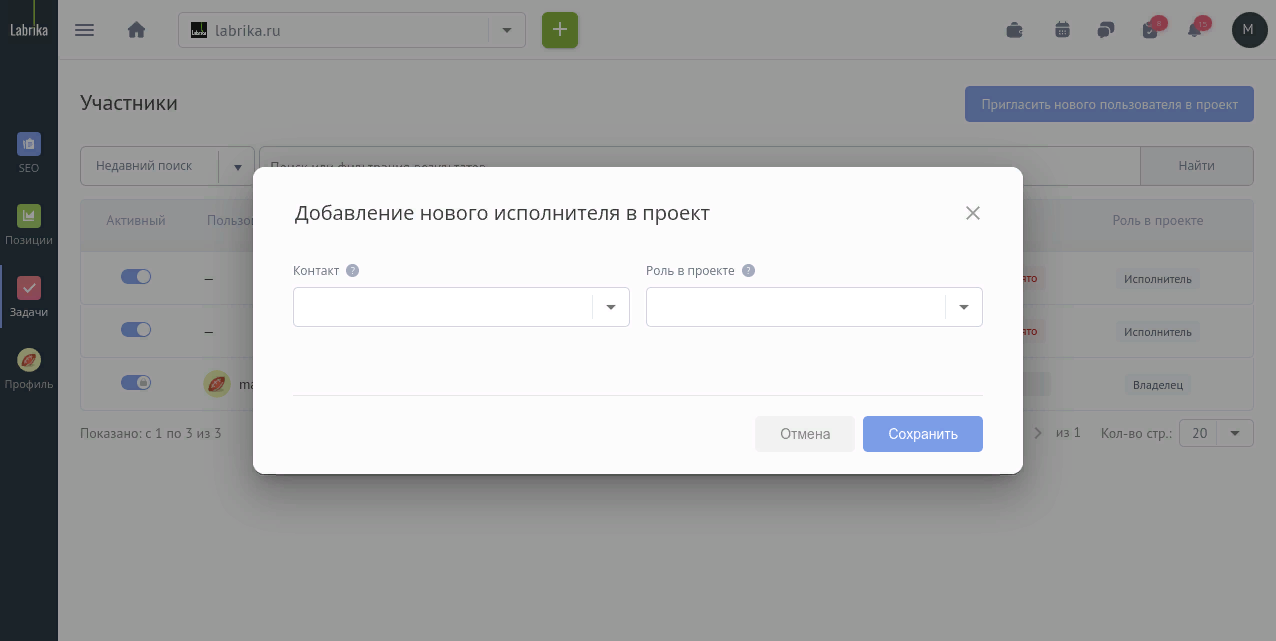Viewport: 1276px width, 641px height.
Task: Open the briefcase icon in header
Action: pyautogui.click(x=1014, y=30)
